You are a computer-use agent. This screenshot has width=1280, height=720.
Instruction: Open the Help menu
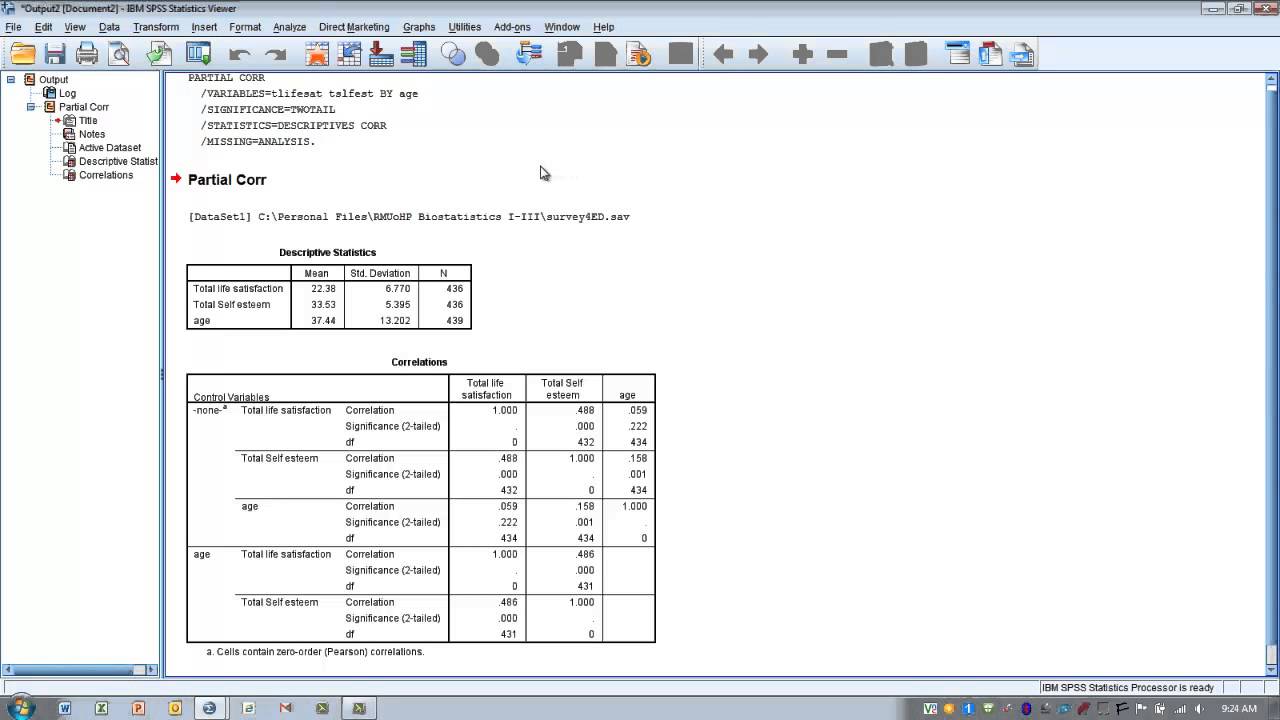603,27
